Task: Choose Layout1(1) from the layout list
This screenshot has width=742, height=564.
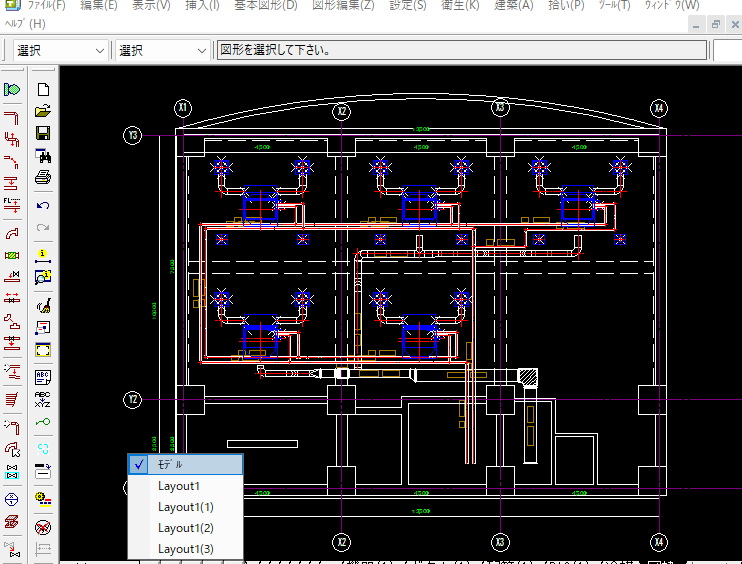Action: click(185, 507)
